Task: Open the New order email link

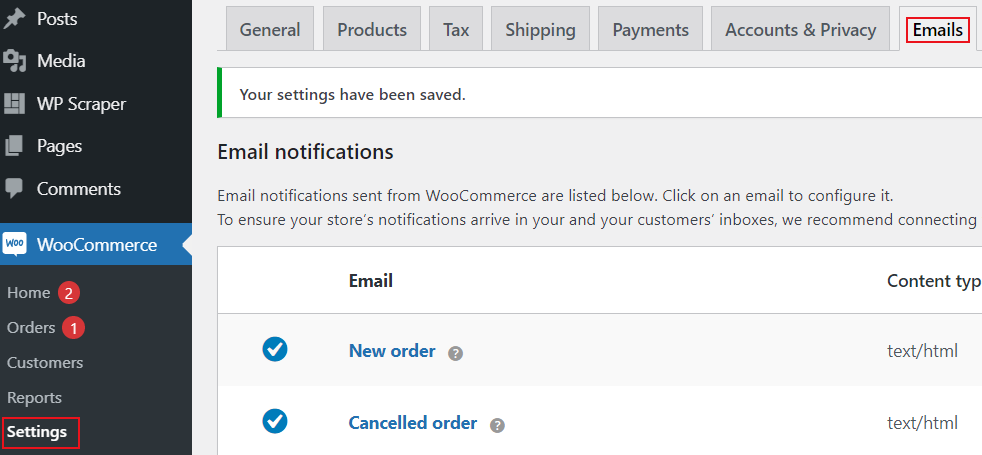Action: [x=392, y=351]
